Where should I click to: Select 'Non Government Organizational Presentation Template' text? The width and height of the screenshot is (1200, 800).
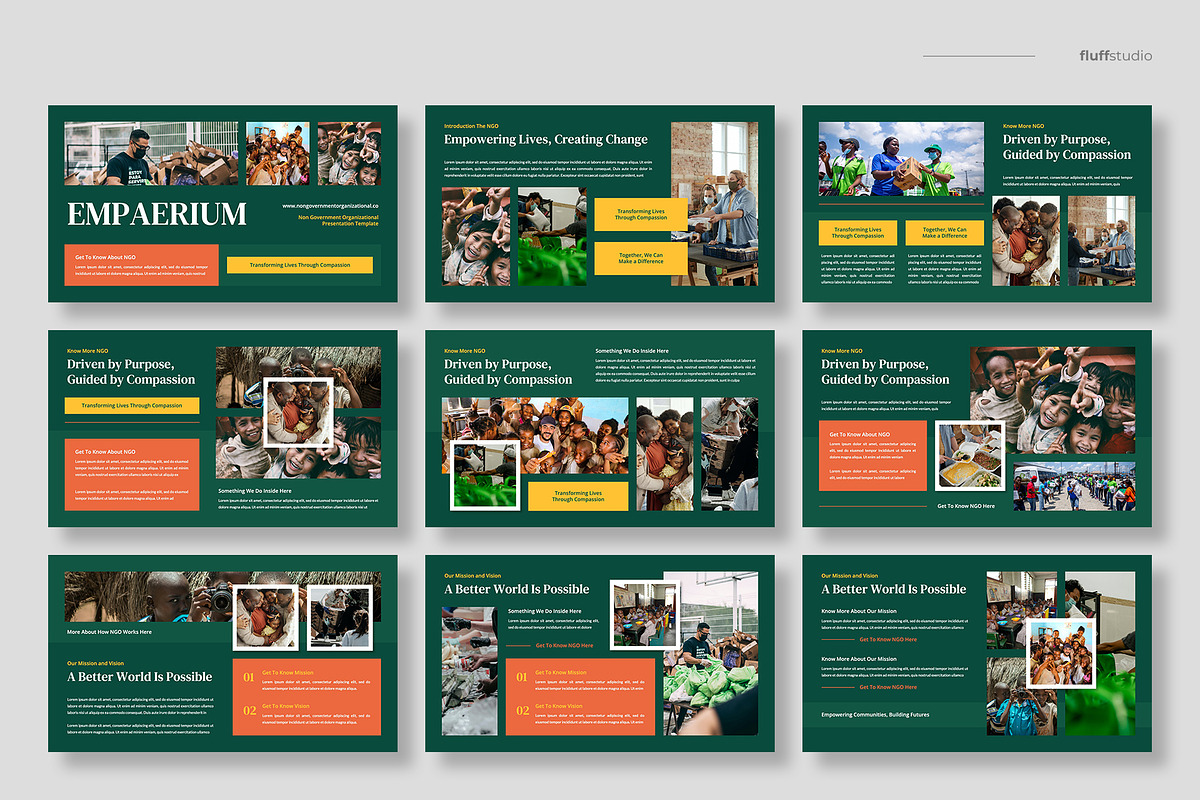tap(338, 220)
